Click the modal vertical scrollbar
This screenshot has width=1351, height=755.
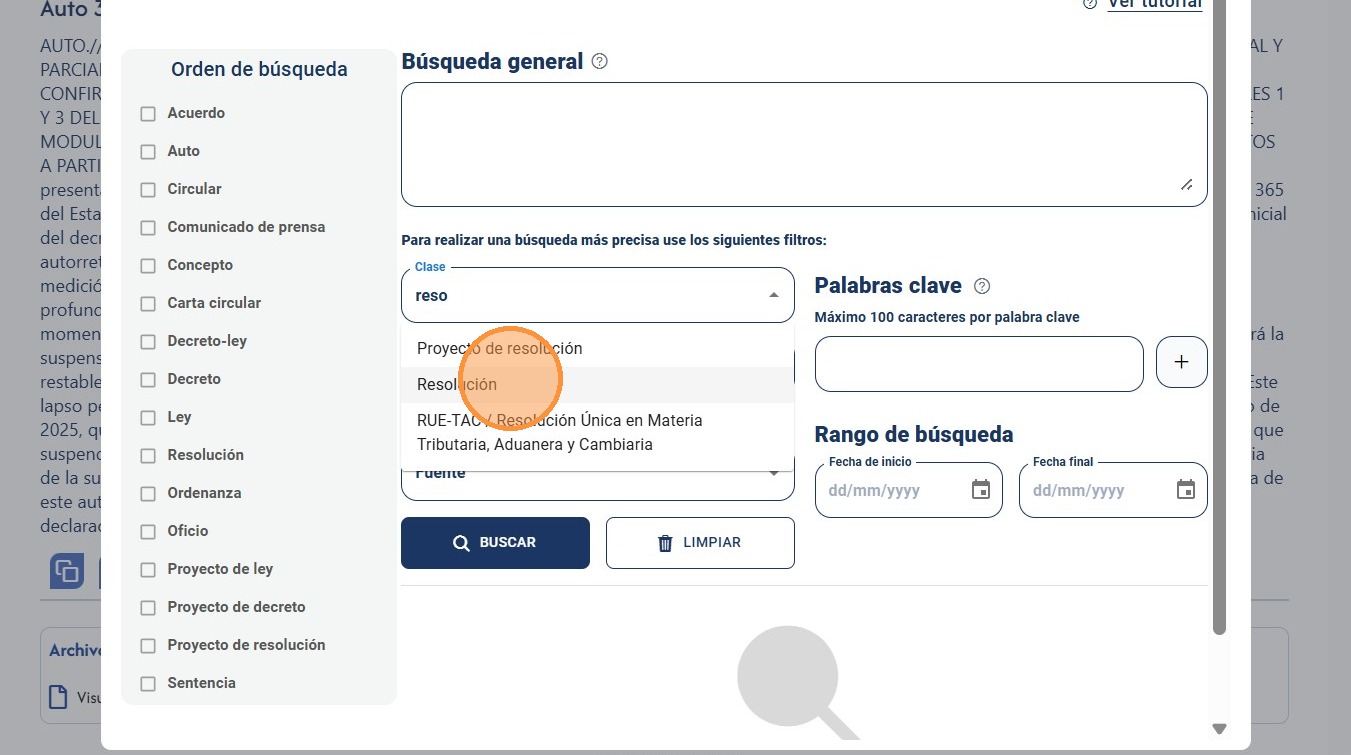coord(1219,320)
